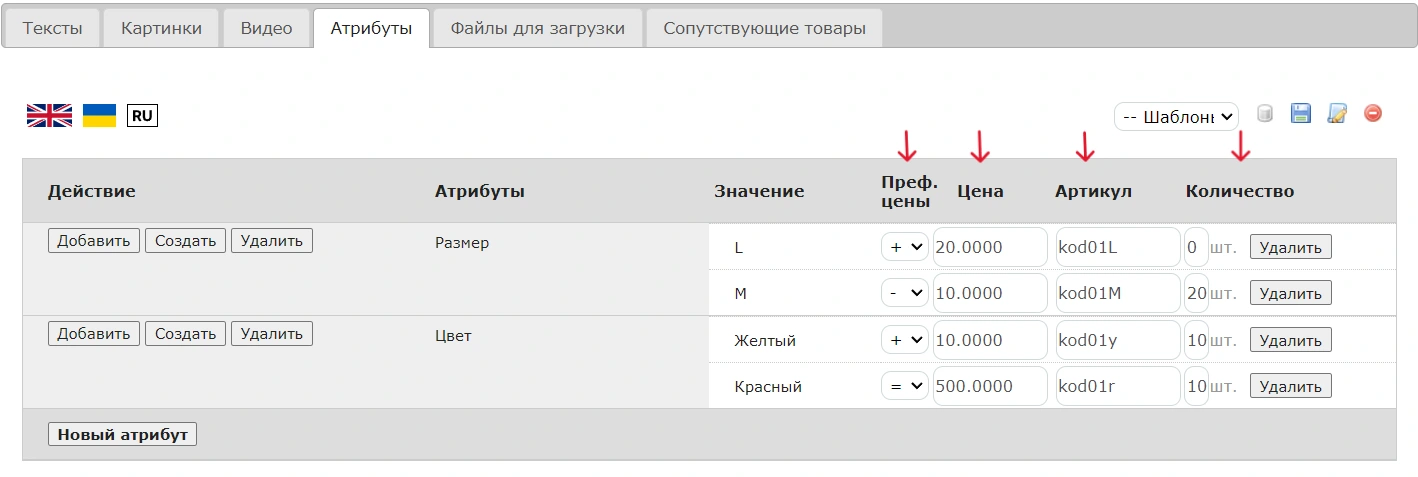
Task: Select the Ukrainian flag language
Action: (99, 115)
